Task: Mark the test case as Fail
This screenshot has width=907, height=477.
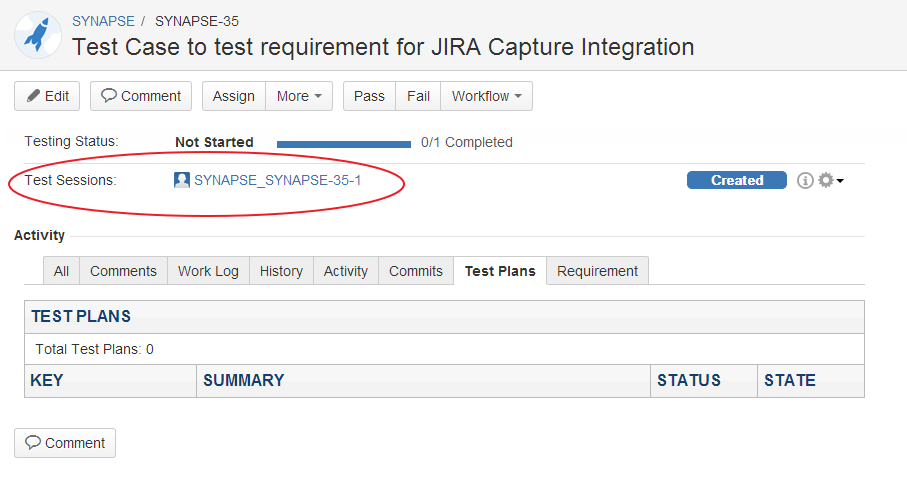Action: pyautogui.click(x=418, y=96)
